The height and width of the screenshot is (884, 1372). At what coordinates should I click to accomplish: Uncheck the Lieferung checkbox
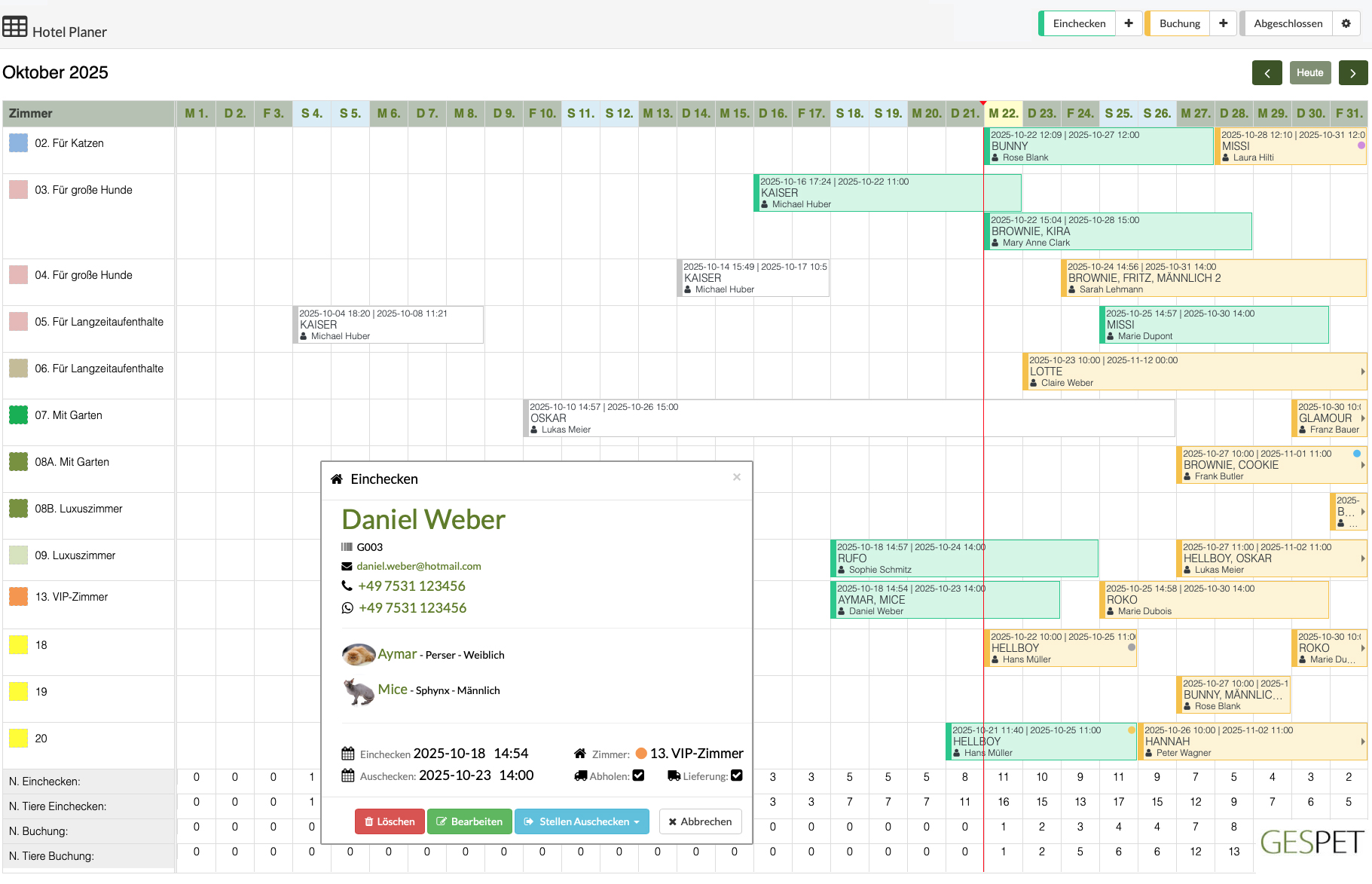(737, 775)
